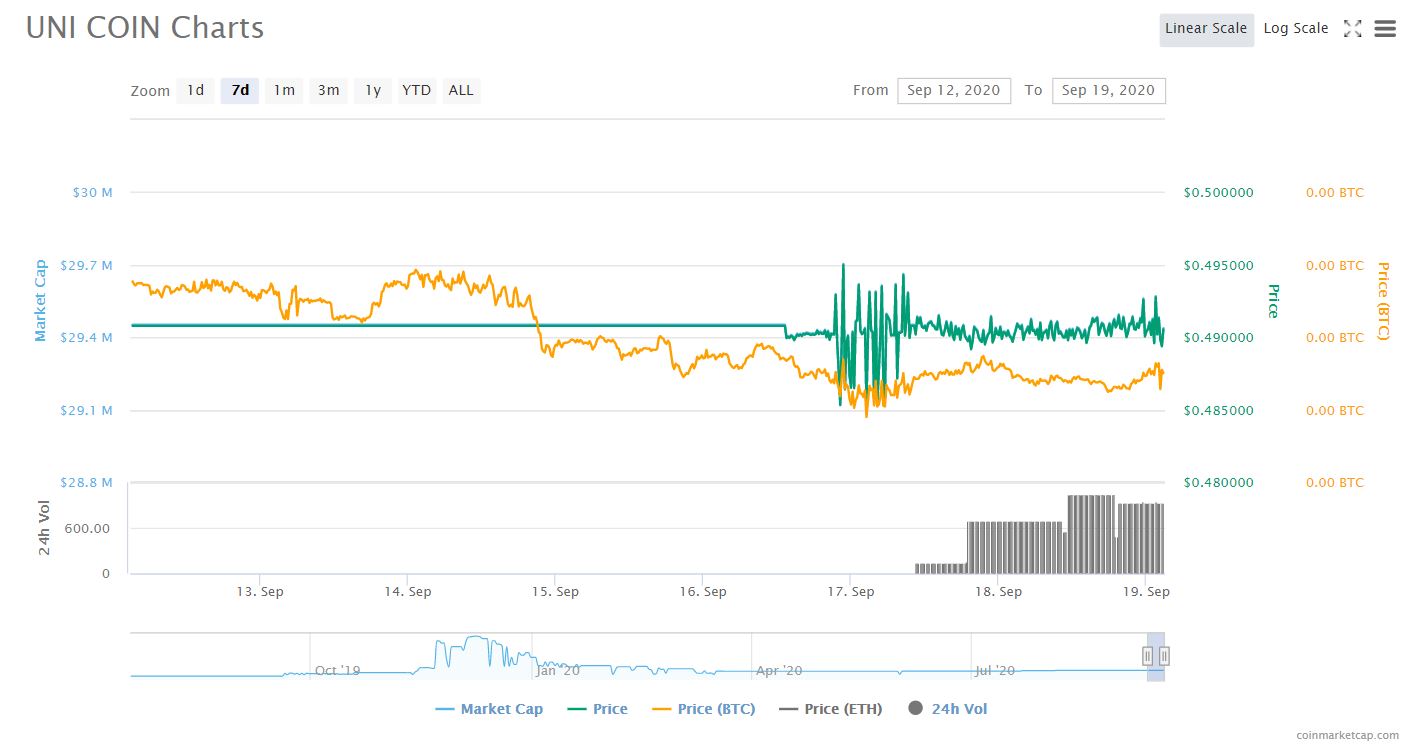Screen dimensions: 1420x753
Task: Toggle Price (ETH) series in legend
Action: 830,709
